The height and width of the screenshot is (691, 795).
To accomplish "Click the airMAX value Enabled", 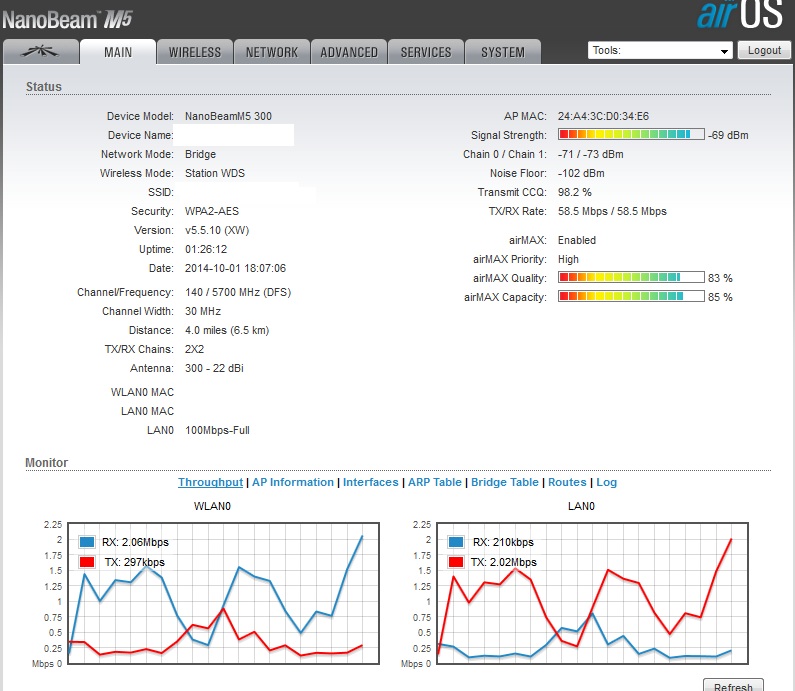I will (x=576, y=240).
